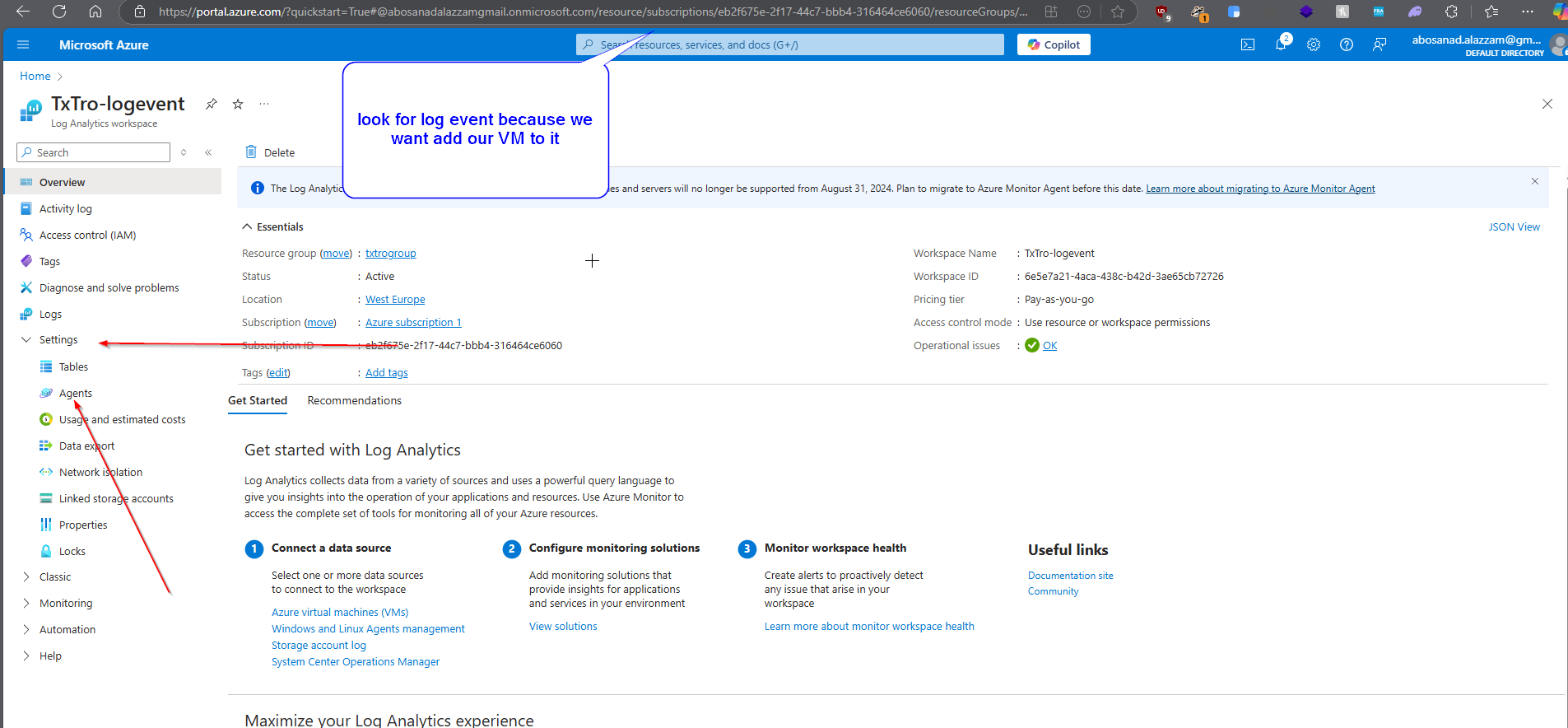Open the notifications bell icon
The image size is (1568, 728).
1281,44
